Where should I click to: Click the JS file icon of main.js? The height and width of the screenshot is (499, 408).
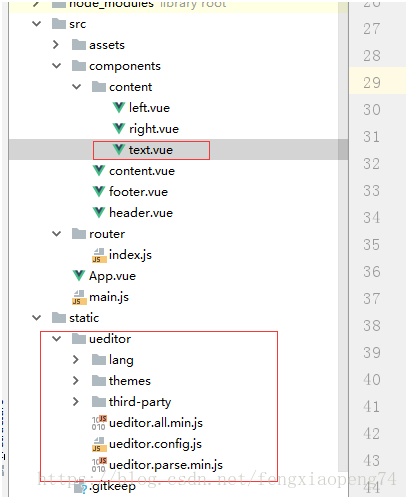[x=79, y=297]
